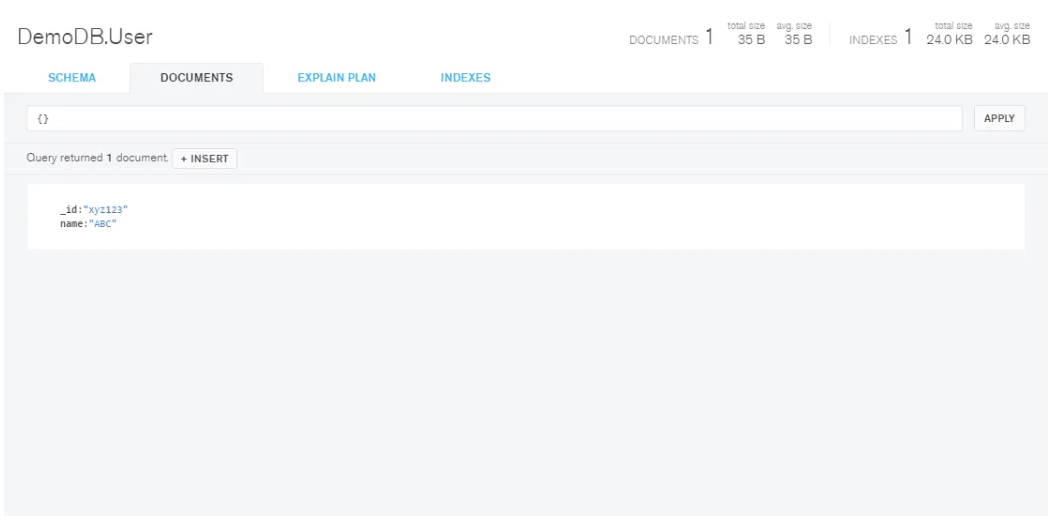Viewport: 1053px width, 521px height.
Task: Click the query filter input field
Action: 494,118
